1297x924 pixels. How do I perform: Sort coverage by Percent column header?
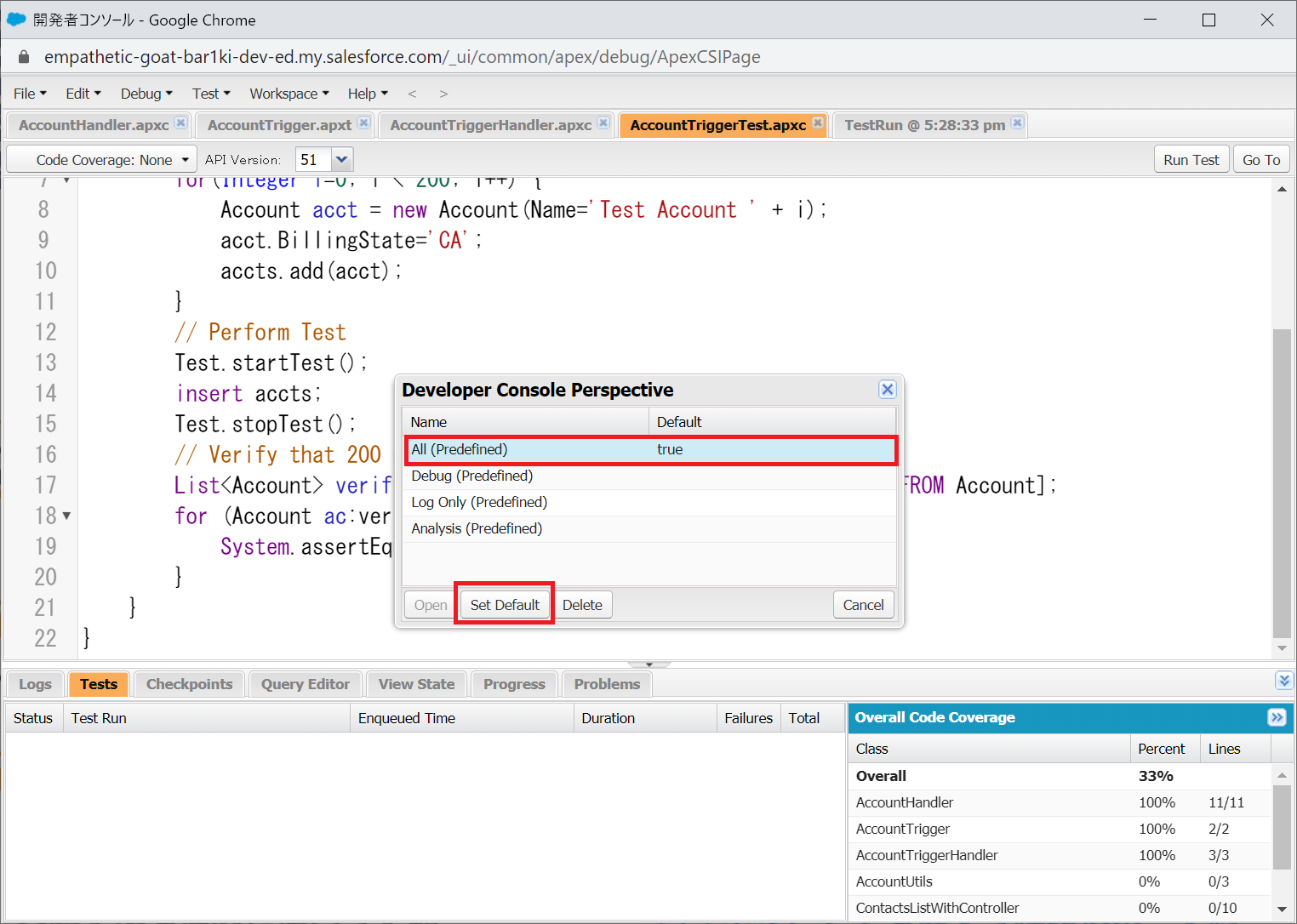(1165, 749)
